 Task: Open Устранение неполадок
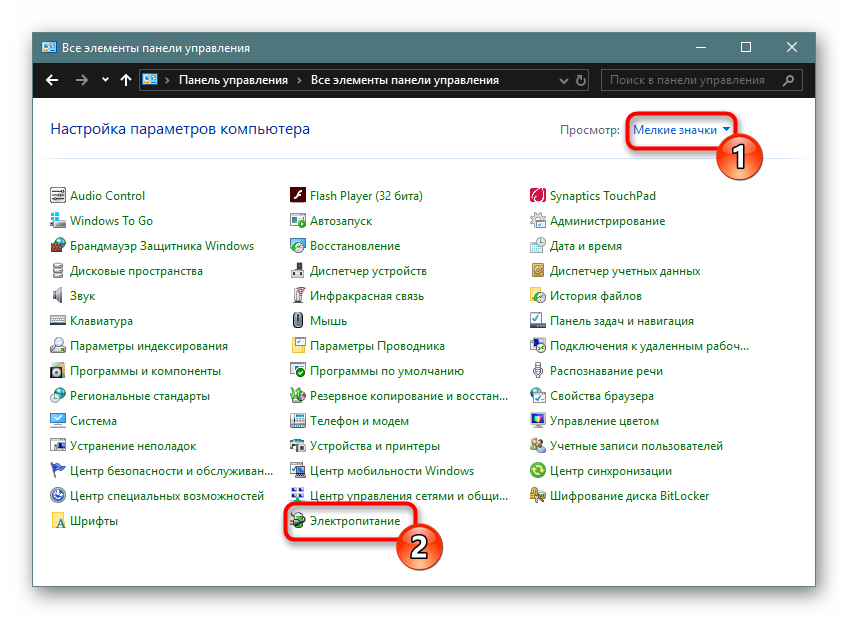[133, 445]
